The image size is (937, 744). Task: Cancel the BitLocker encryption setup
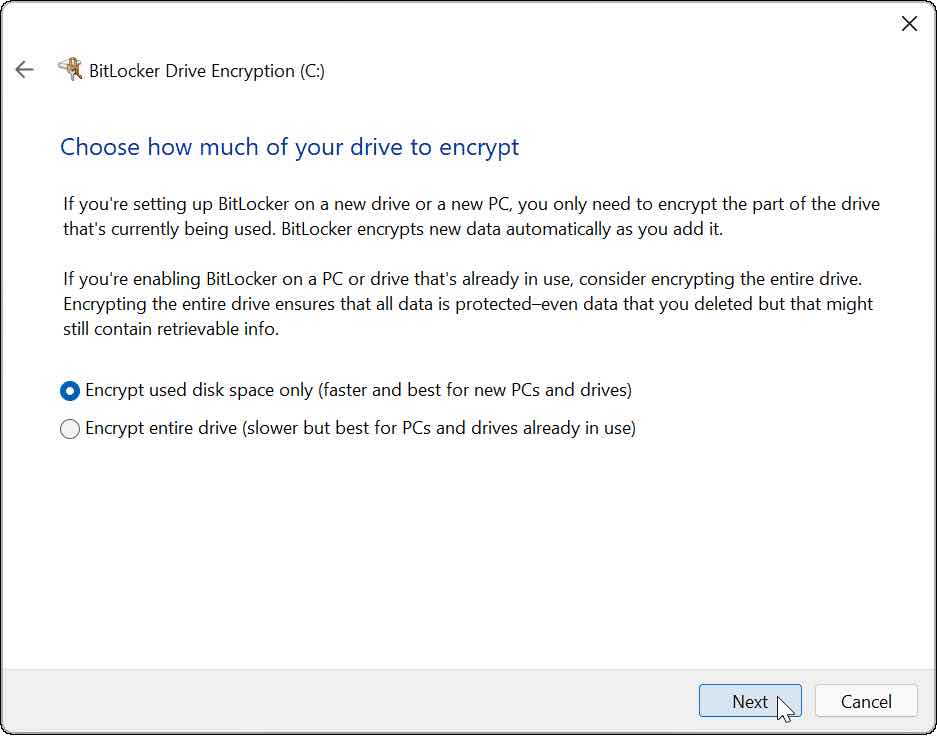click(866, 701)
